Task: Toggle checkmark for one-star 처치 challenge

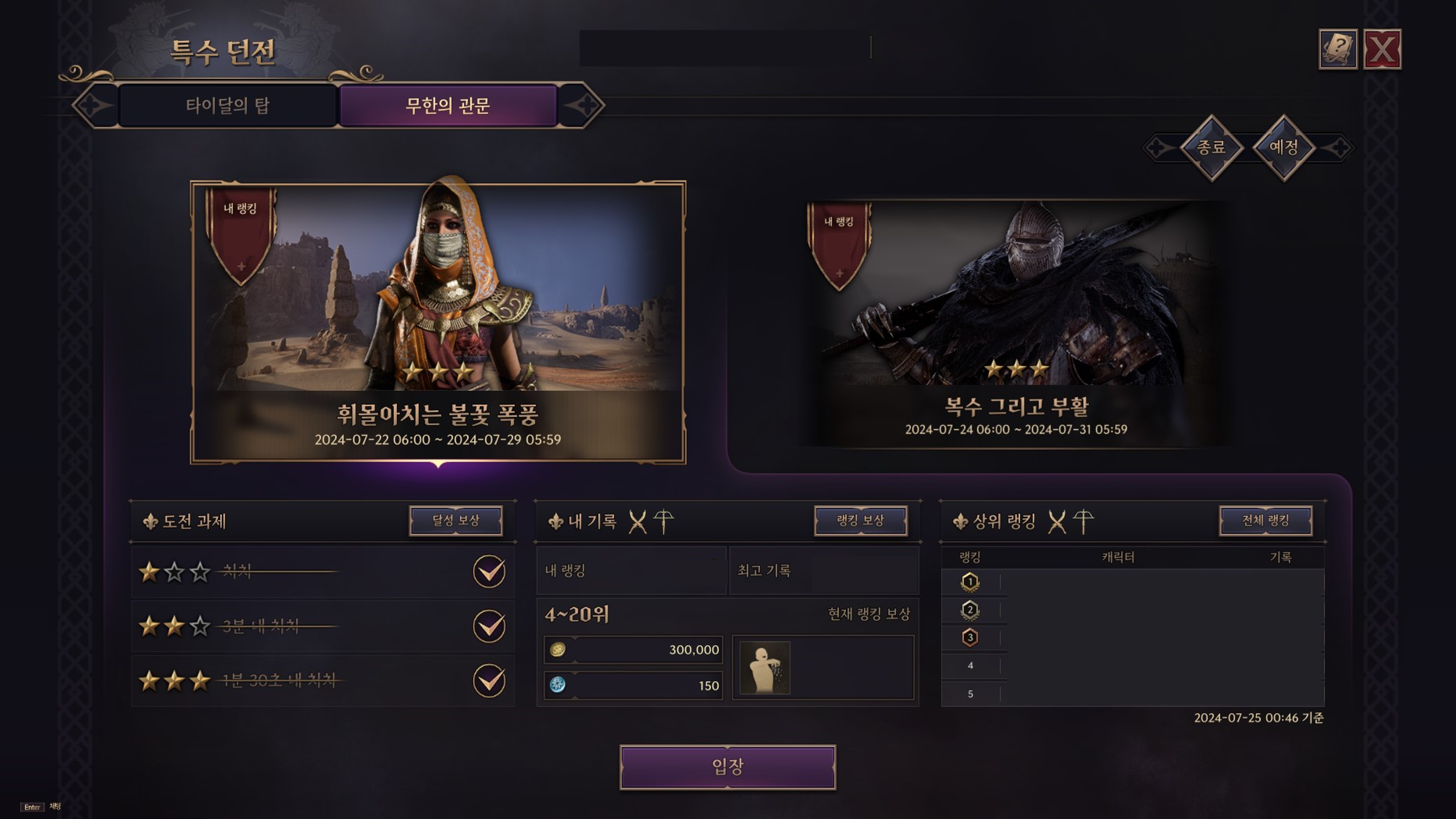Action: click(489, 571)
